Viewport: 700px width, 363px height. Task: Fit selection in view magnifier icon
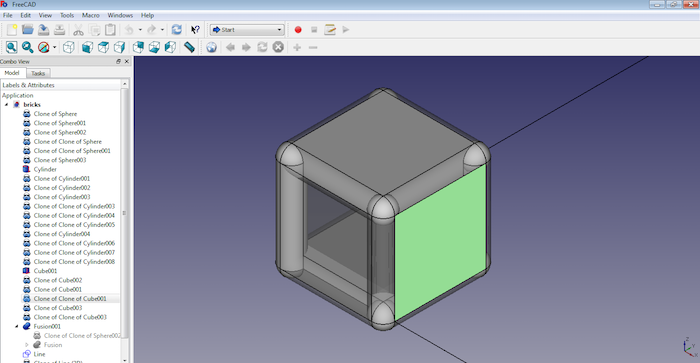click(x=28, y=47)
